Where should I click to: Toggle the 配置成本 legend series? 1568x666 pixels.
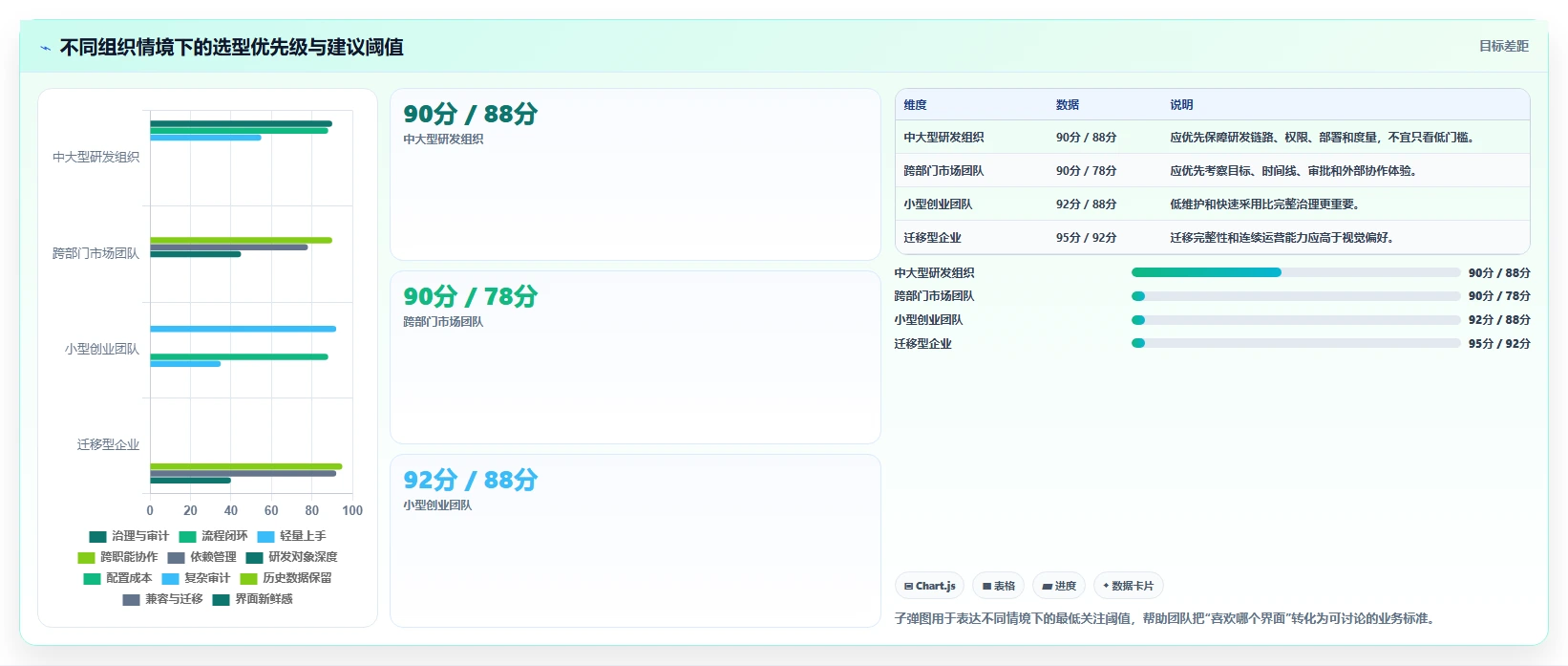(x=117, y=578)
